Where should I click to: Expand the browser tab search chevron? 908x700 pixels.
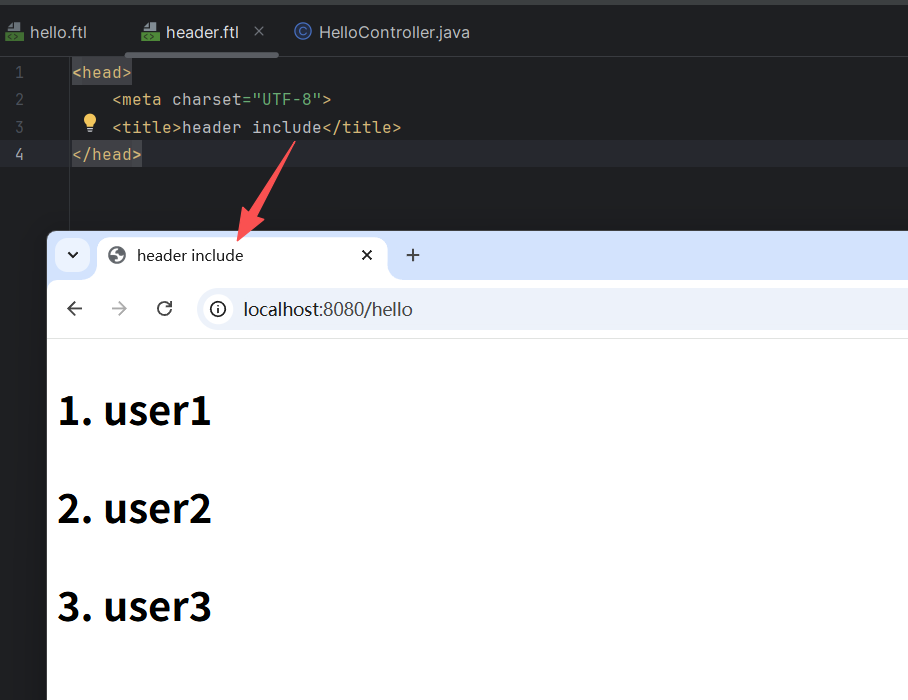pyautogui.click(x=72, y=255)
